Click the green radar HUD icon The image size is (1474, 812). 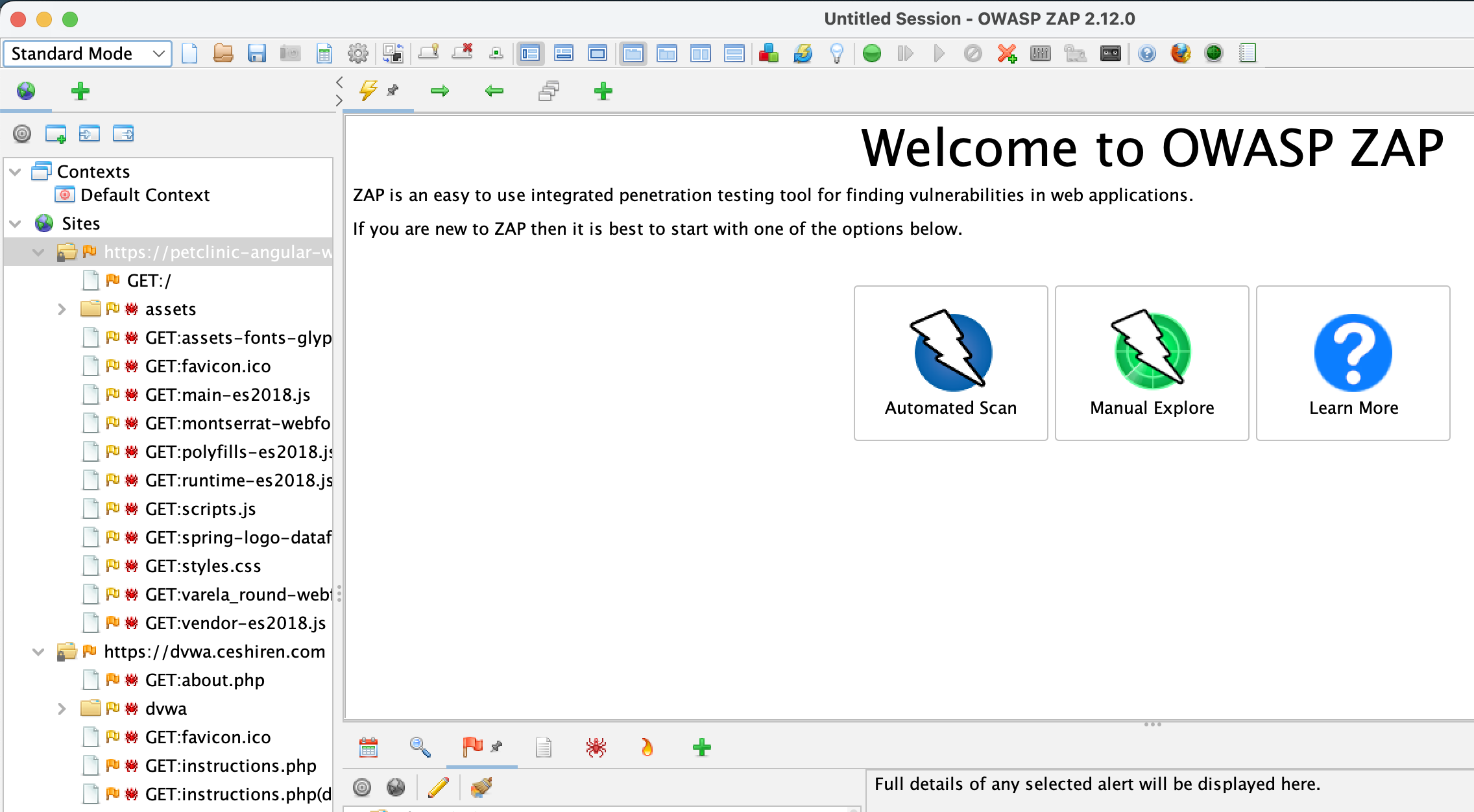click(1214, 54)
